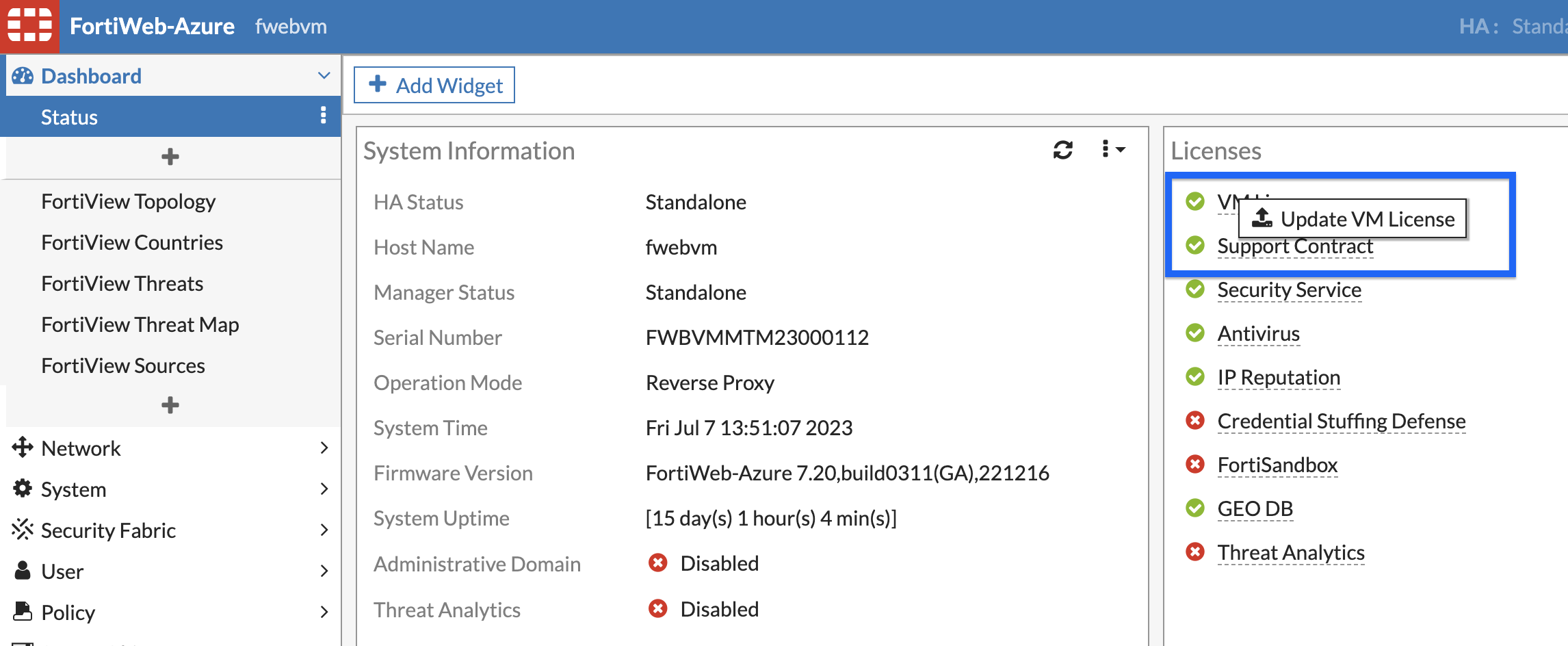Click the Firmware Version value text
1568x646 pixels.
(847, 473)
